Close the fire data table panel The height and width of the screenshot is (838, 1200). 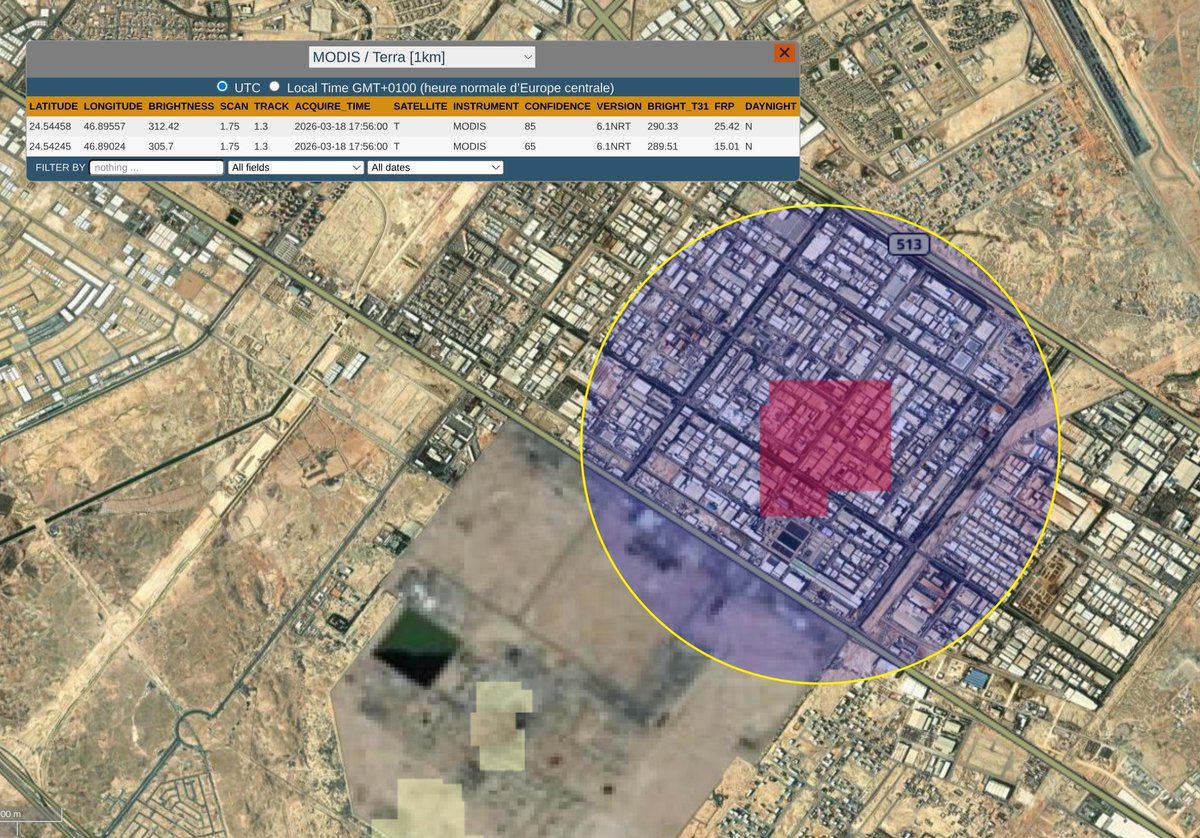[x=785, y=53]
